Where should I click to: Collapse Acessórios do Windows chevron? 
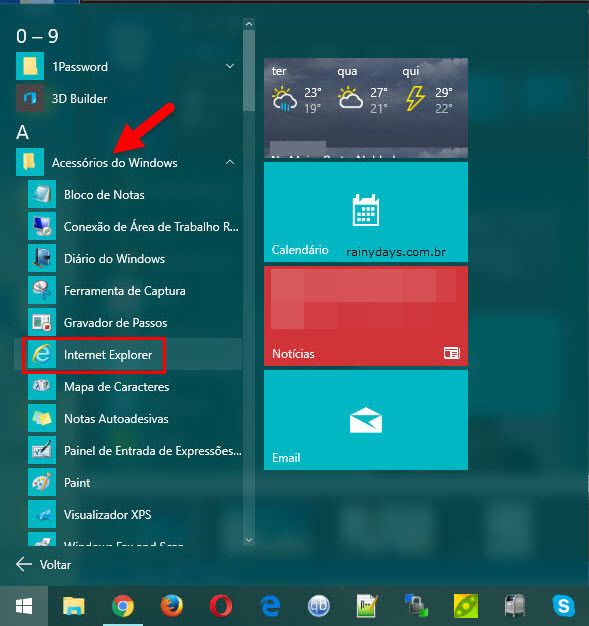click(x=230, y=162)
